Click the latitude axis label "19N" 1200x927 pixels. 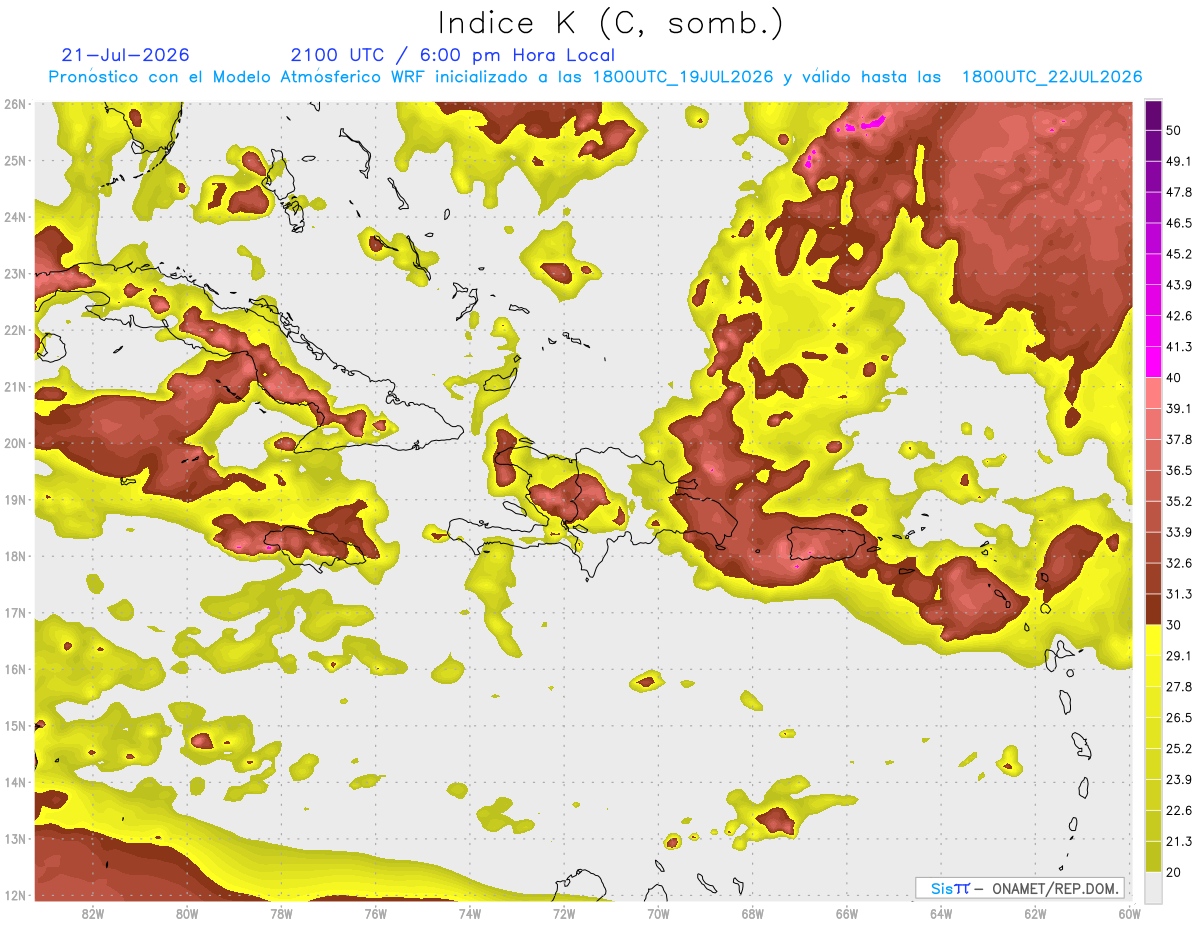(15, 499)
